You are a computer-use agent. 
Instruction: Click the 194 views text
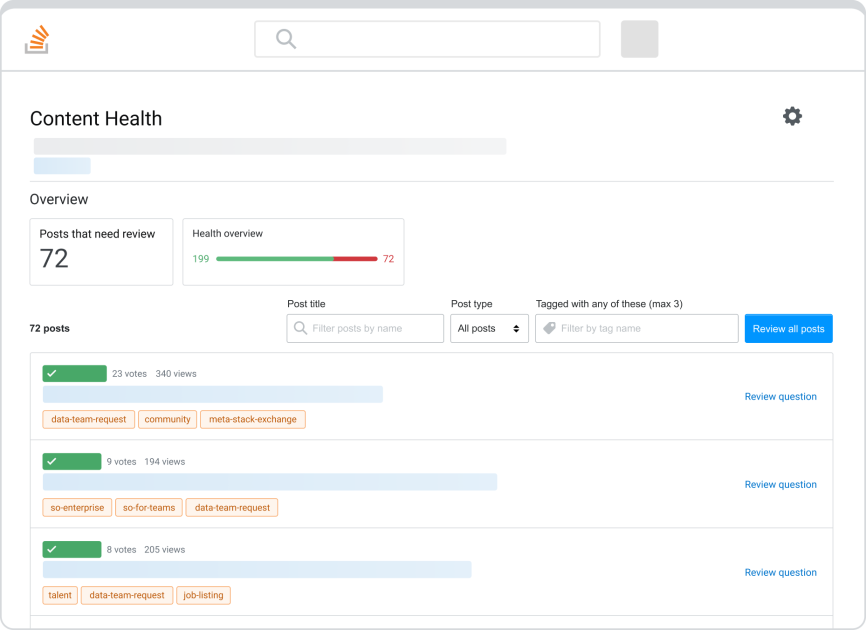[x=165, y=462]
